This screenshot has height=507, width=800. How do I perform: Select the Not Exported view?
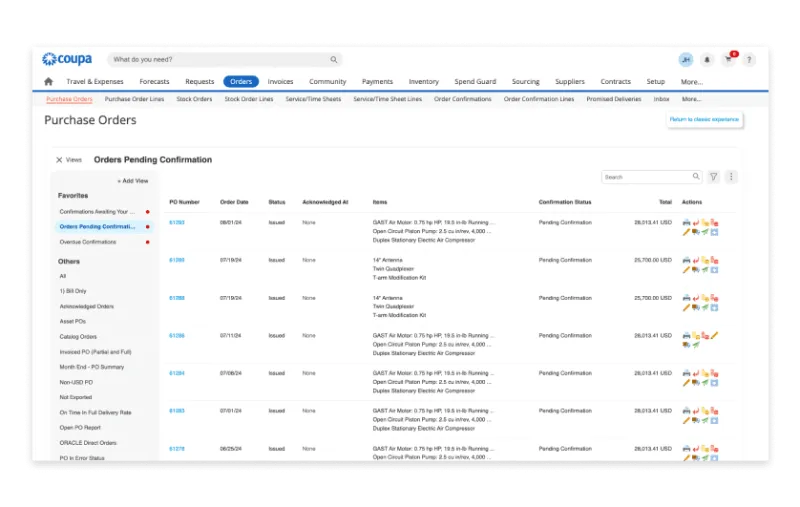(76, 397)
